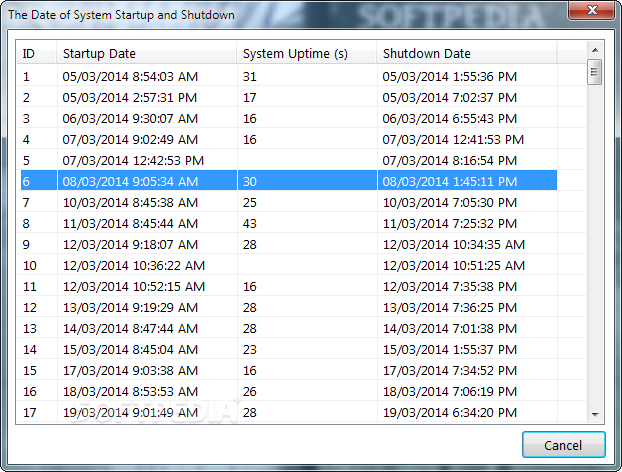Viewport: 622px width, 472px height.
Task: Select startup entry 15/03/2014 8:45:04 AM
Action: click(130, 350)
